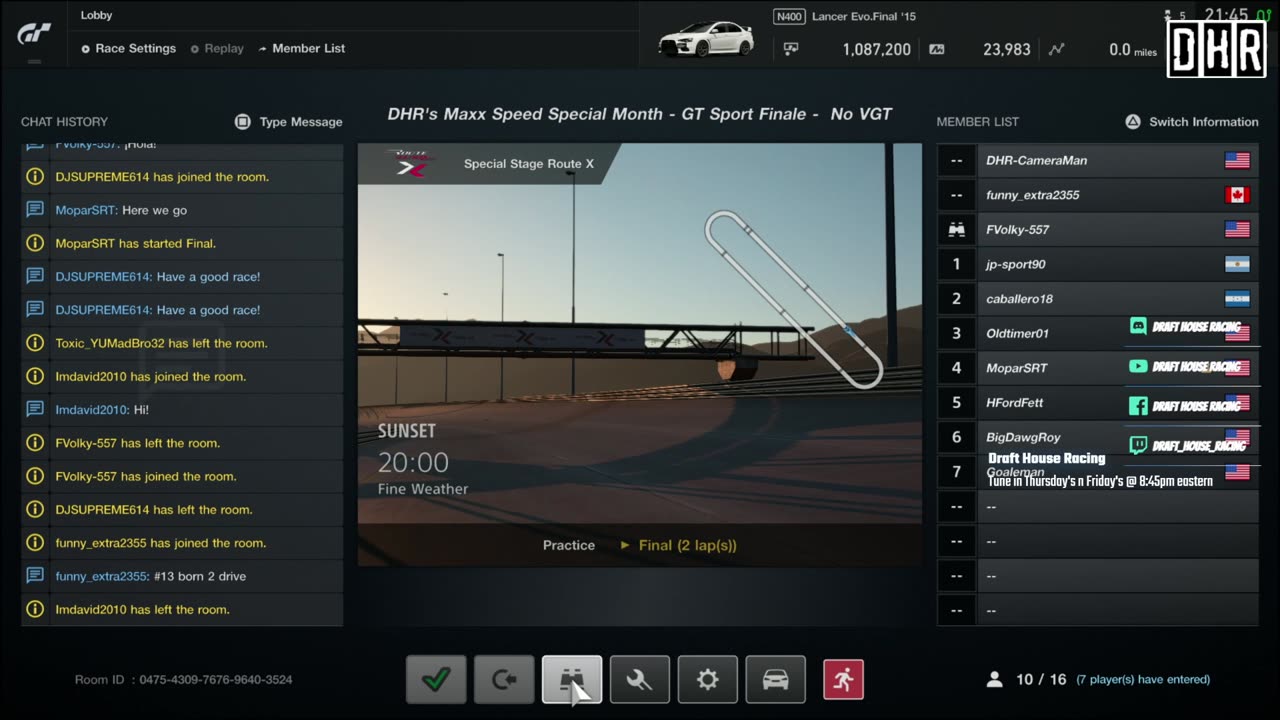Click the track layout map outline

click(794, 299)
